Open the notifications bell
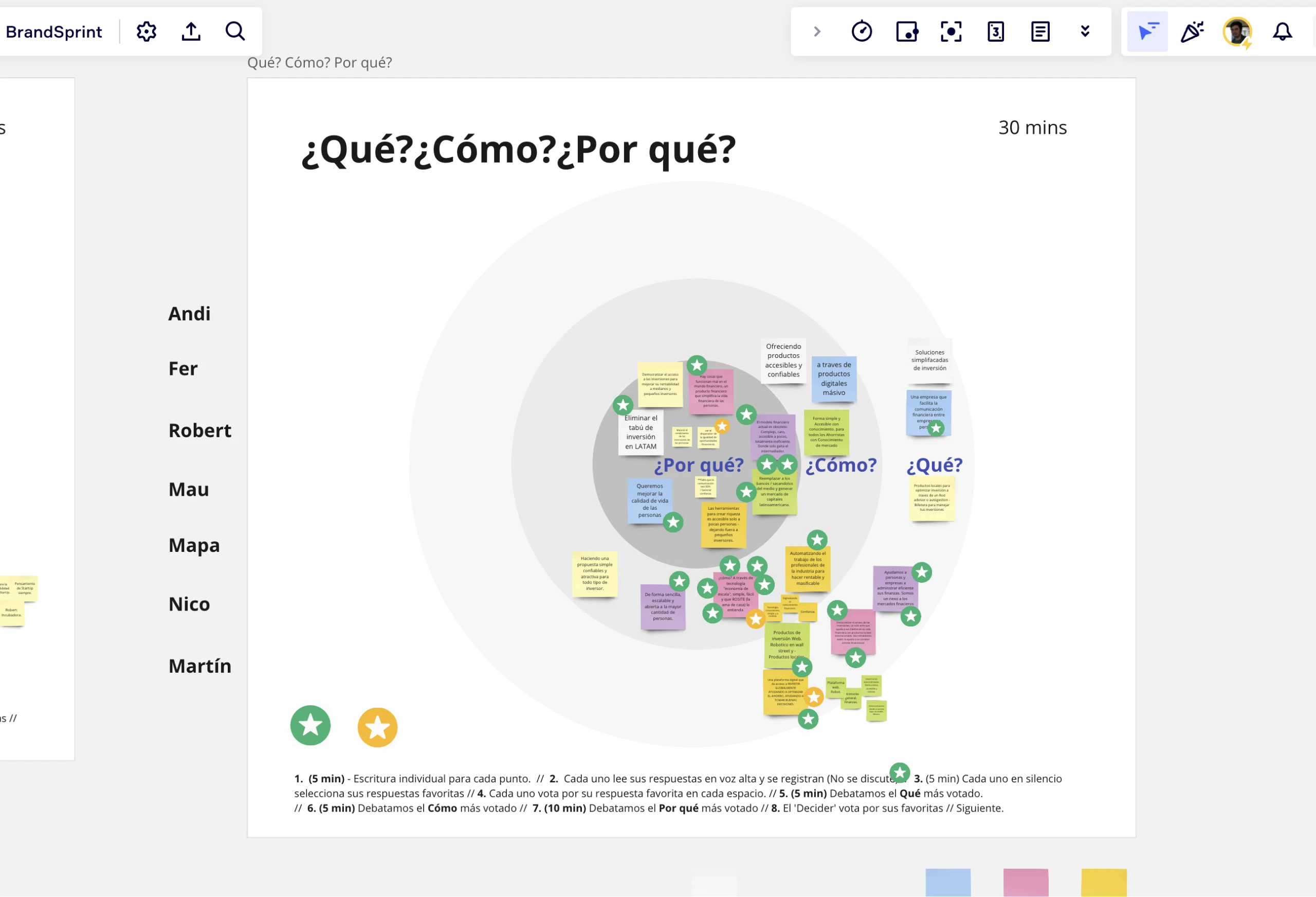Screen dimensions: 1316x897 1282,31
